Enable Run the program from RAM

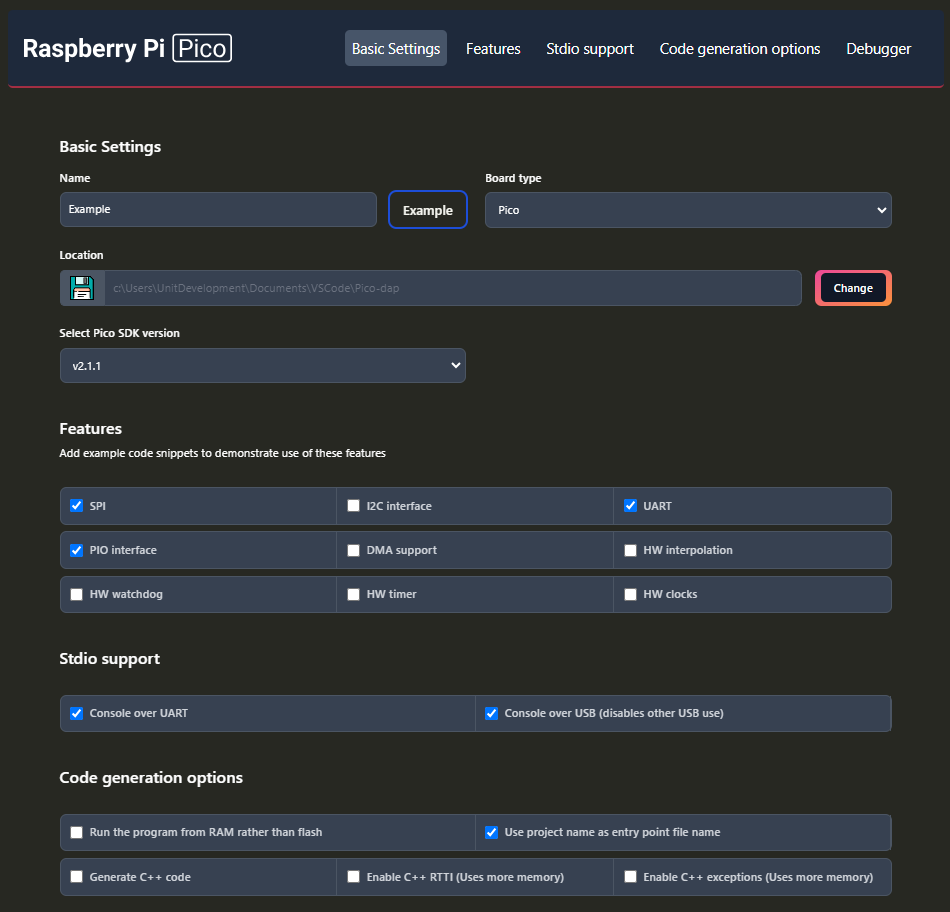77,832
